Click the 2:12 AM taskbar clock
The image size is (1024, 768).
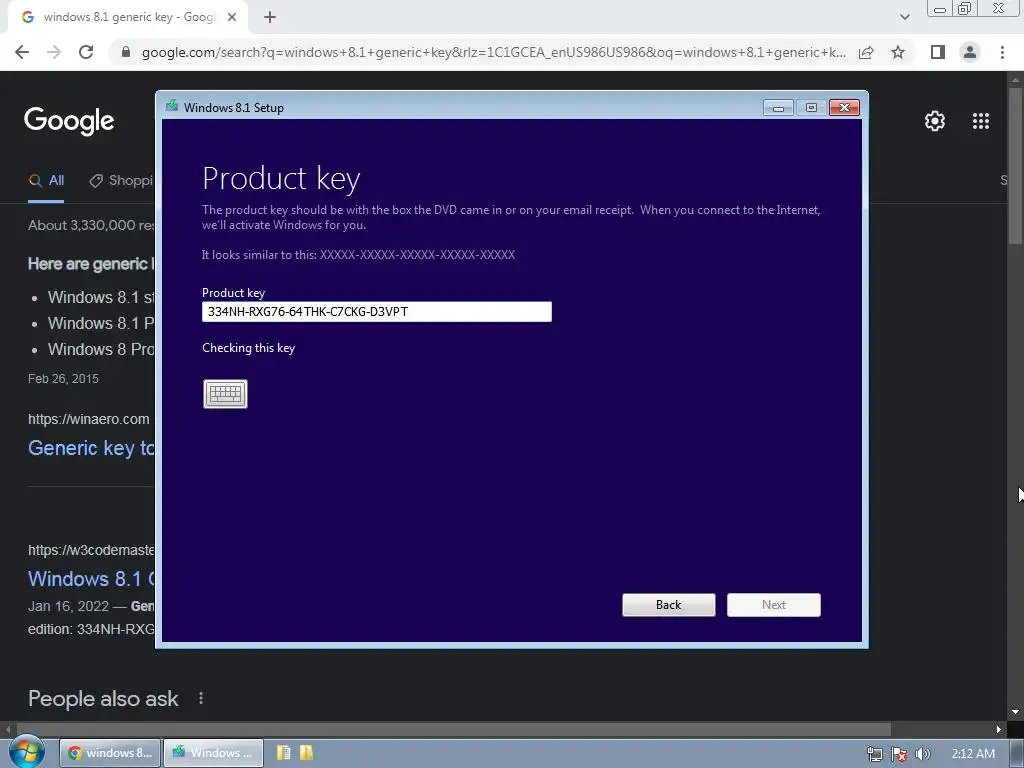(x=973, y=754)
